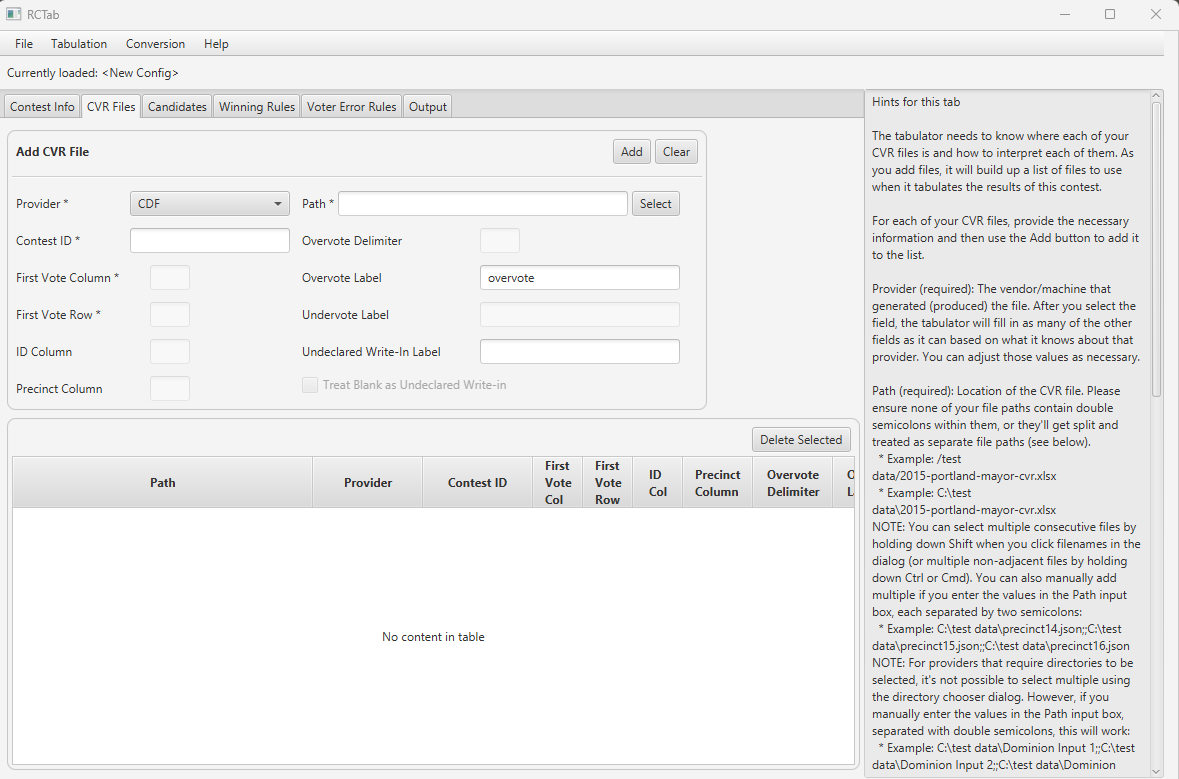Click the ID Column field
Viewport: 1179px width, 779px height.
pyautogui.click(x=170, y=352)
